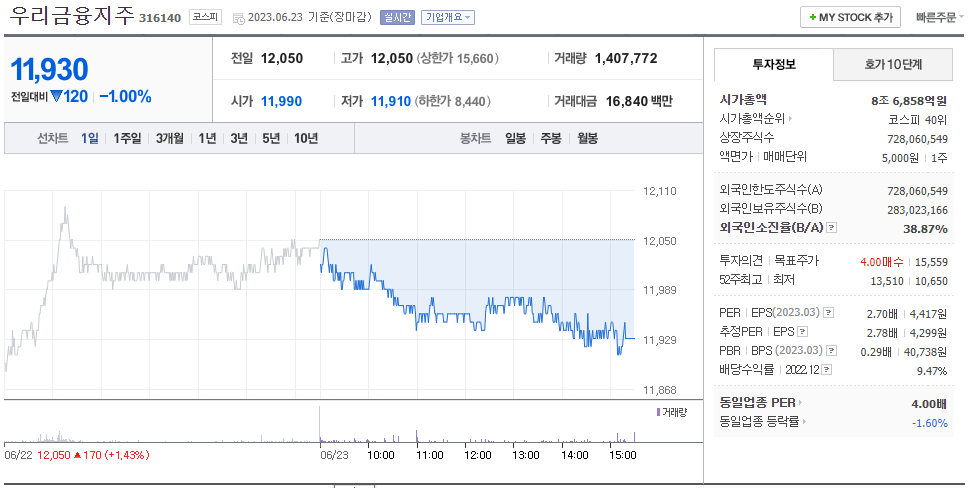Click the help icon next to 추정PER EPS
The width and height of the screenshot is (968, 488).
point(802,332)
